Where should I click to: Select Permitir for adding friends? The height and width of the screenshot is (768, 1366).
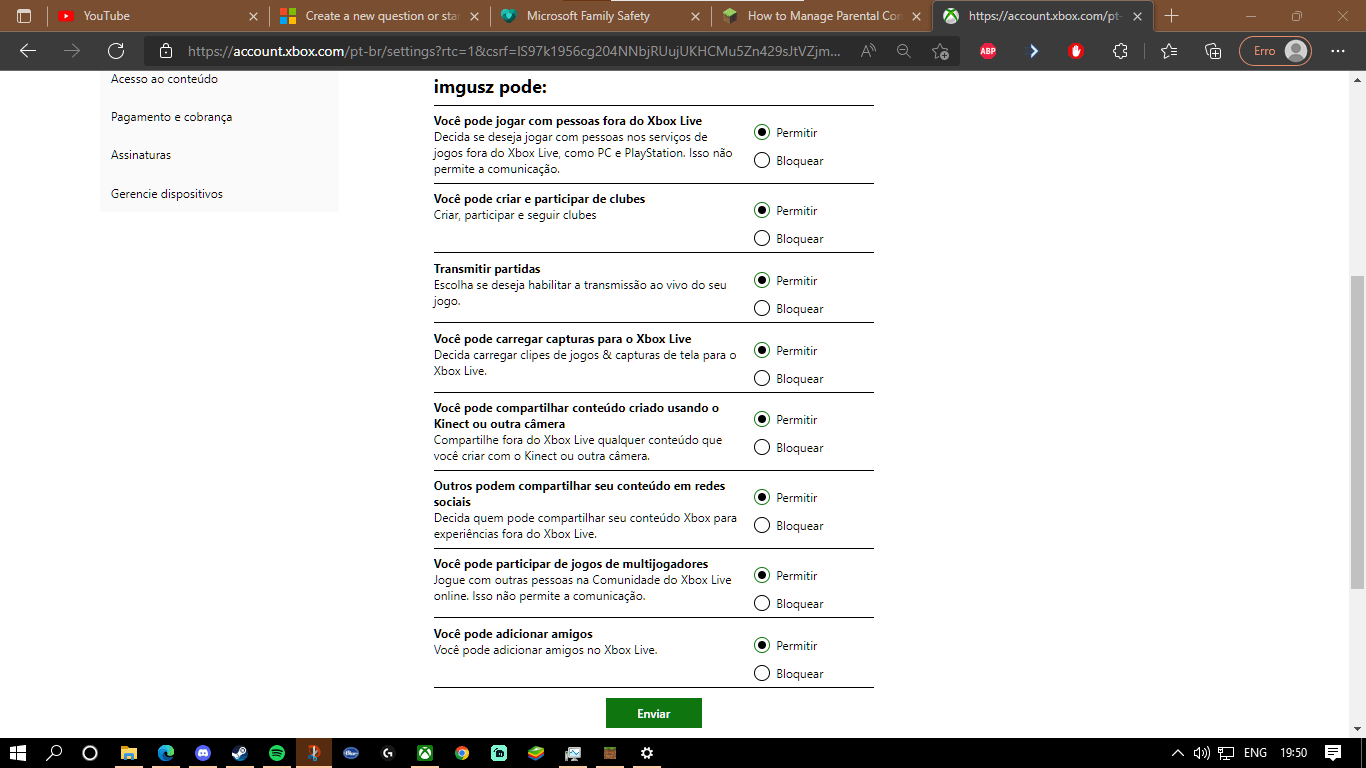click(762, 645)
